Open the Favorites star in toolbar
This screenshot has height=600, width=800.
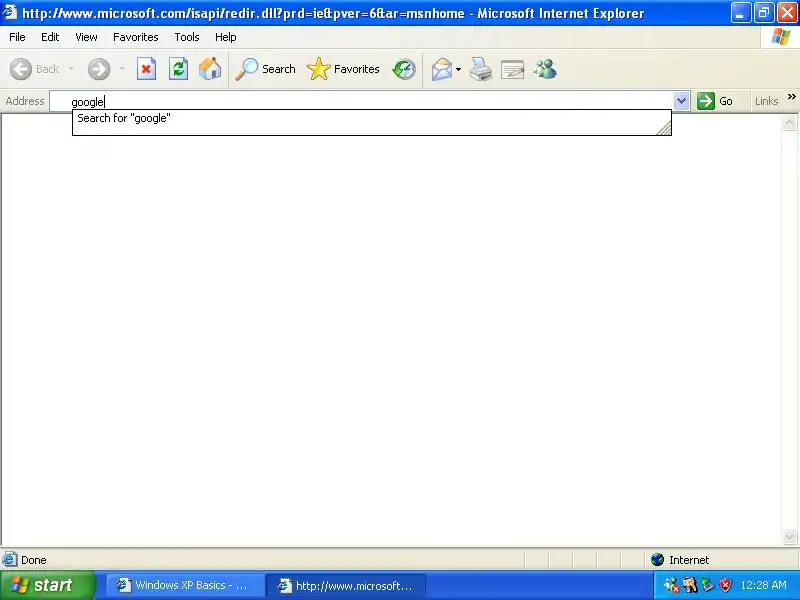coord(343,69)
